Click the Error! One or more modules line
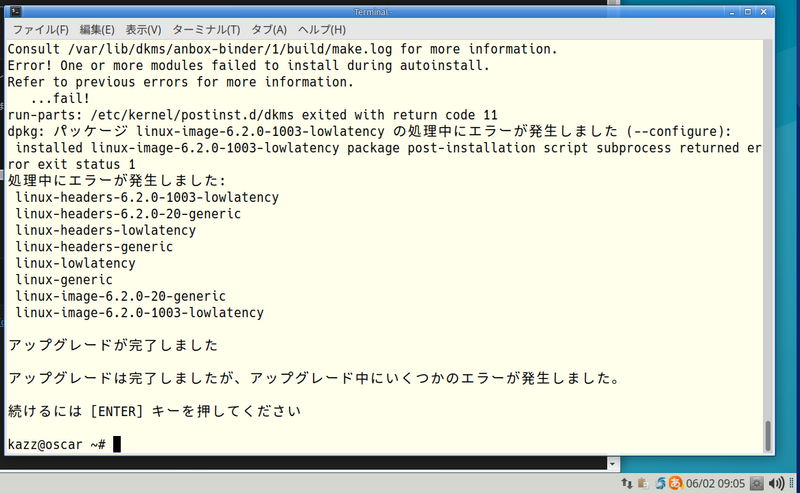Viewport: 800px width, 493px height. 248,65
